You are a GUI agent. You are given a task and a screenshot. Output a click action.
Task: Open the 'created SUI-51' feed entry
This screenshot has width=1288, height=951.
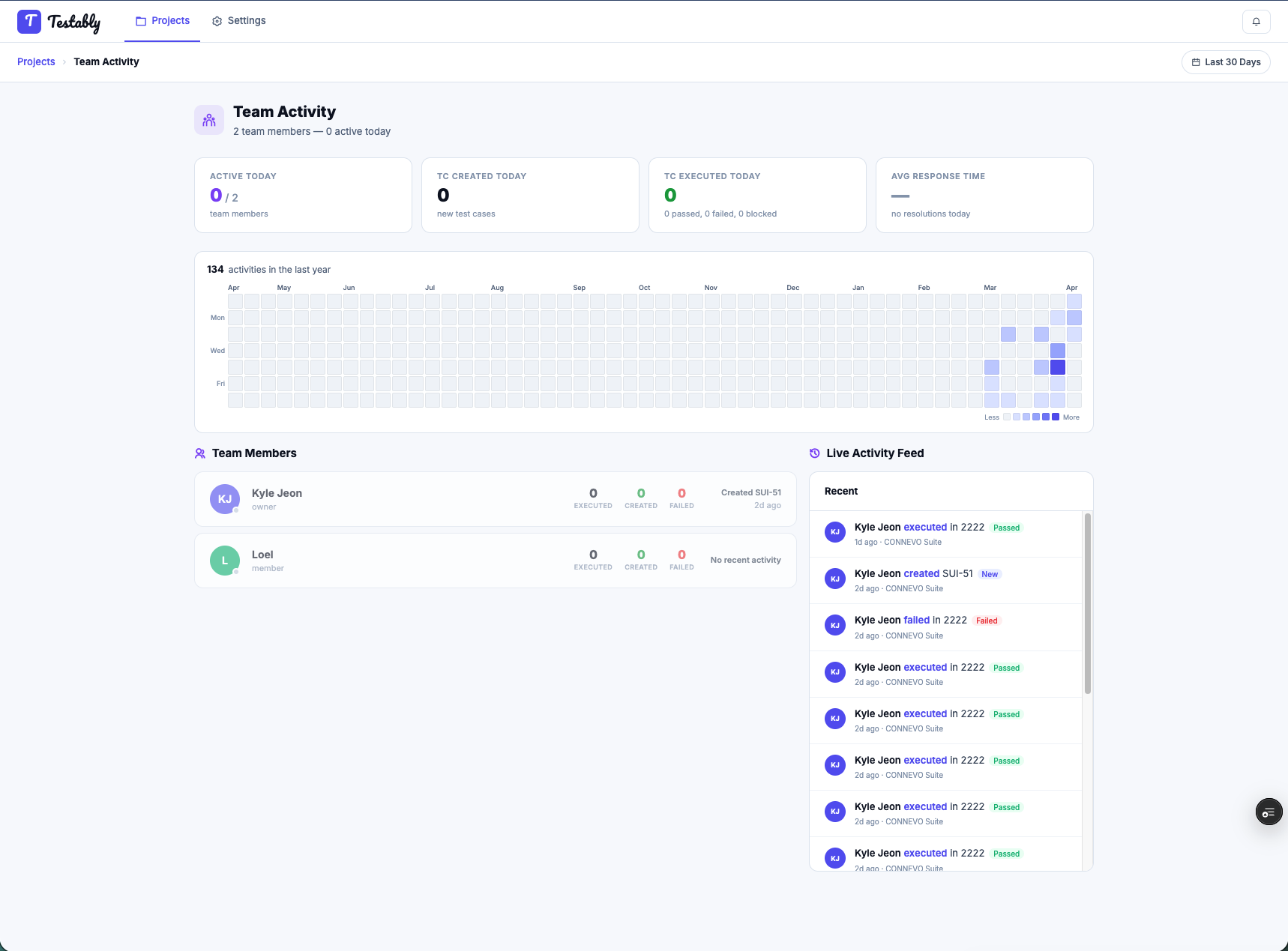tap(945, 581)
